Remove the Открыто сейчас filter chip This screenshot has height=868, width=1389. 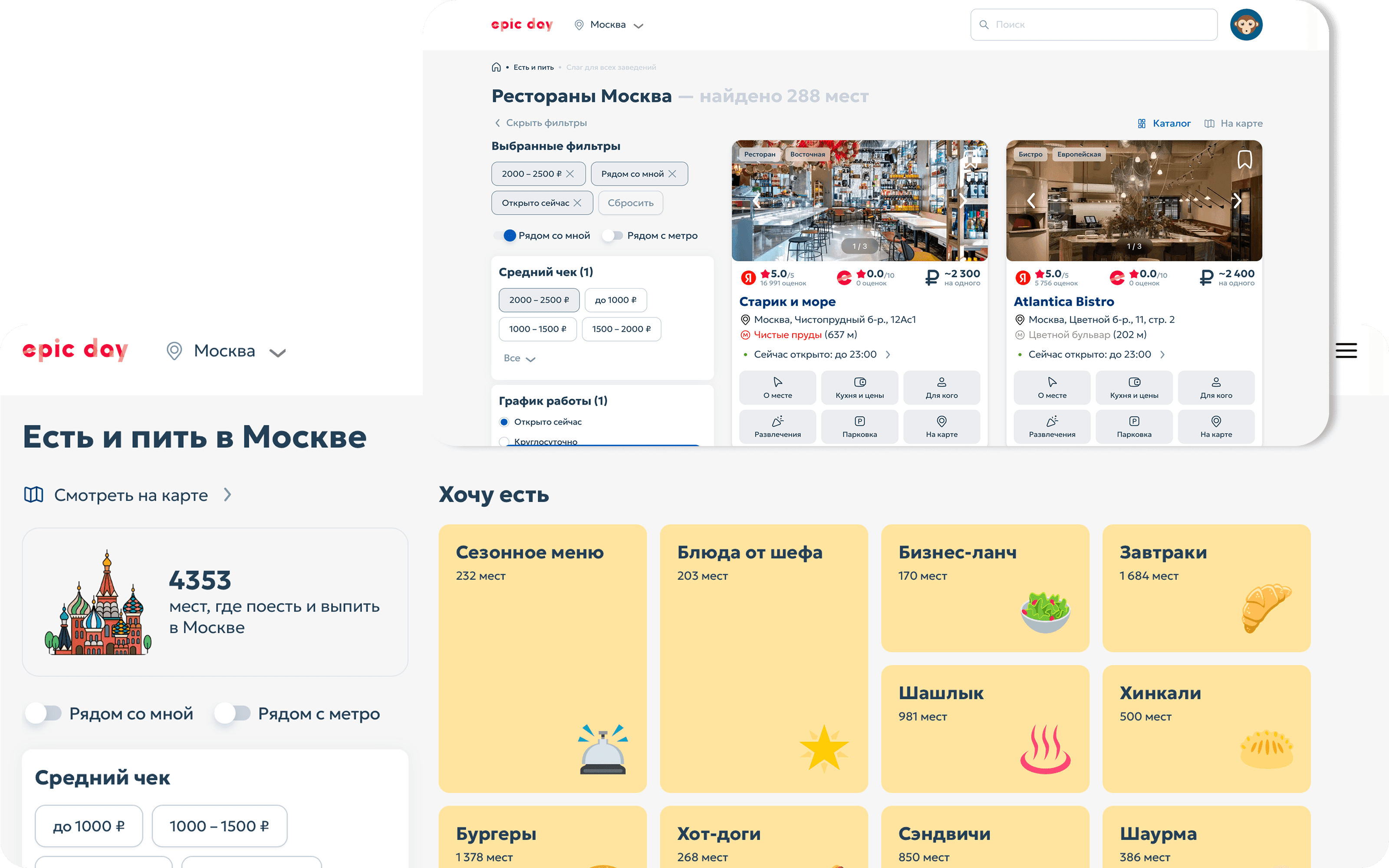tap(577, 203)
